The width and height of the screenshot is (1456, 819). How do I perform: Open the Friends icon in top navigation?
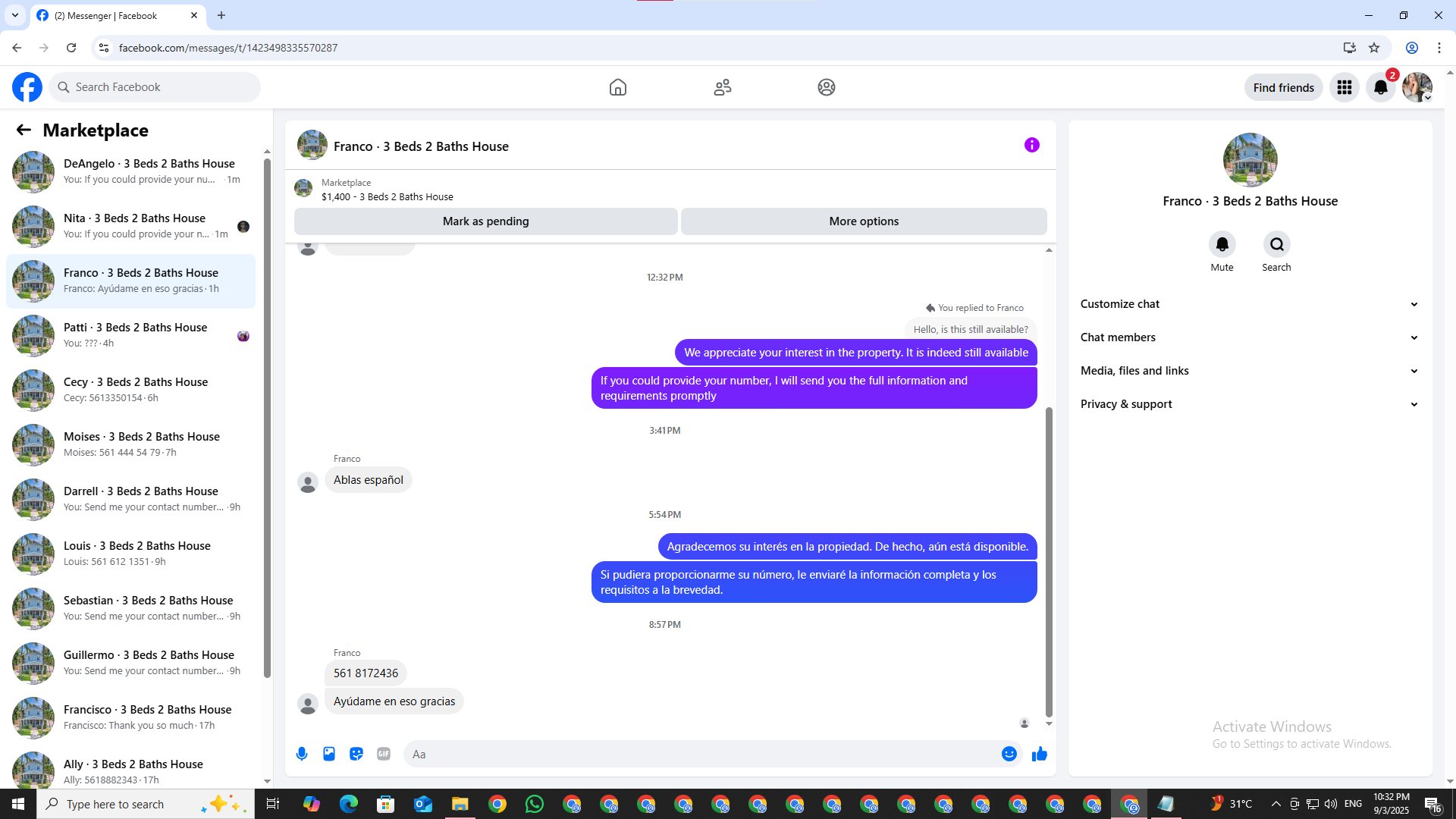coord(723,87)
